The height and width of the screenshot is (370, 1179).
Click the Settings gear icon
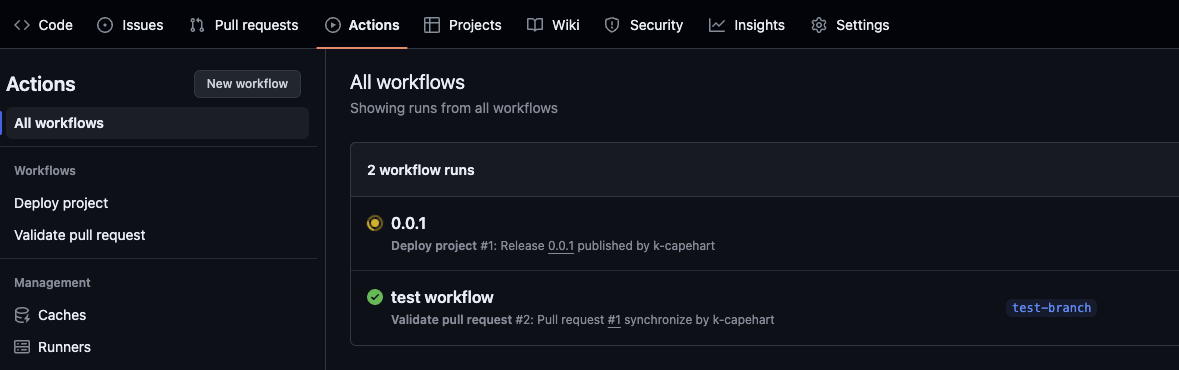(x=819, y=25)
